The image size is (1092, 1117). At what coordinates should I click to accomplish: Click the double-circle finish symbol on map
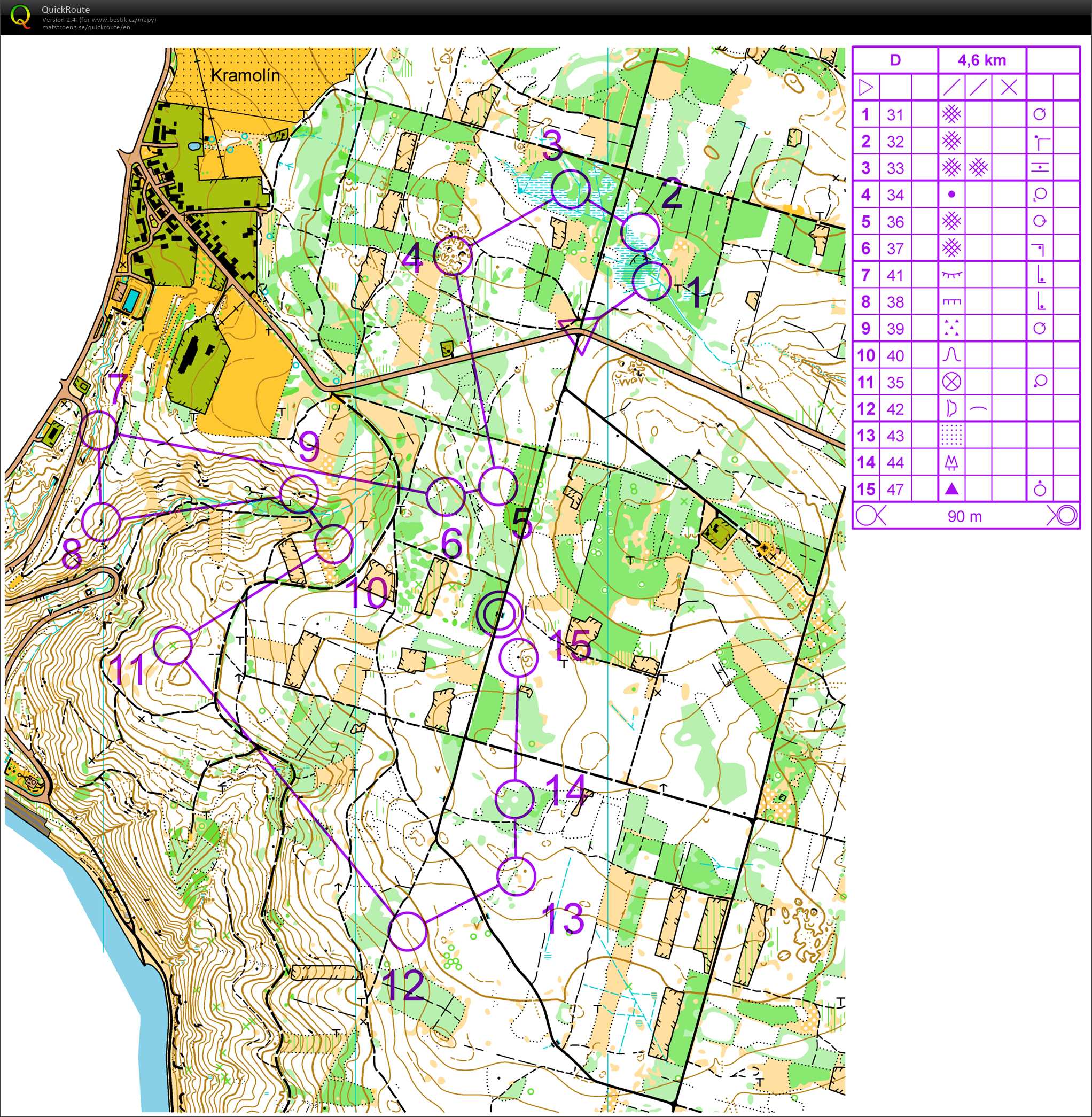[499, 614]
